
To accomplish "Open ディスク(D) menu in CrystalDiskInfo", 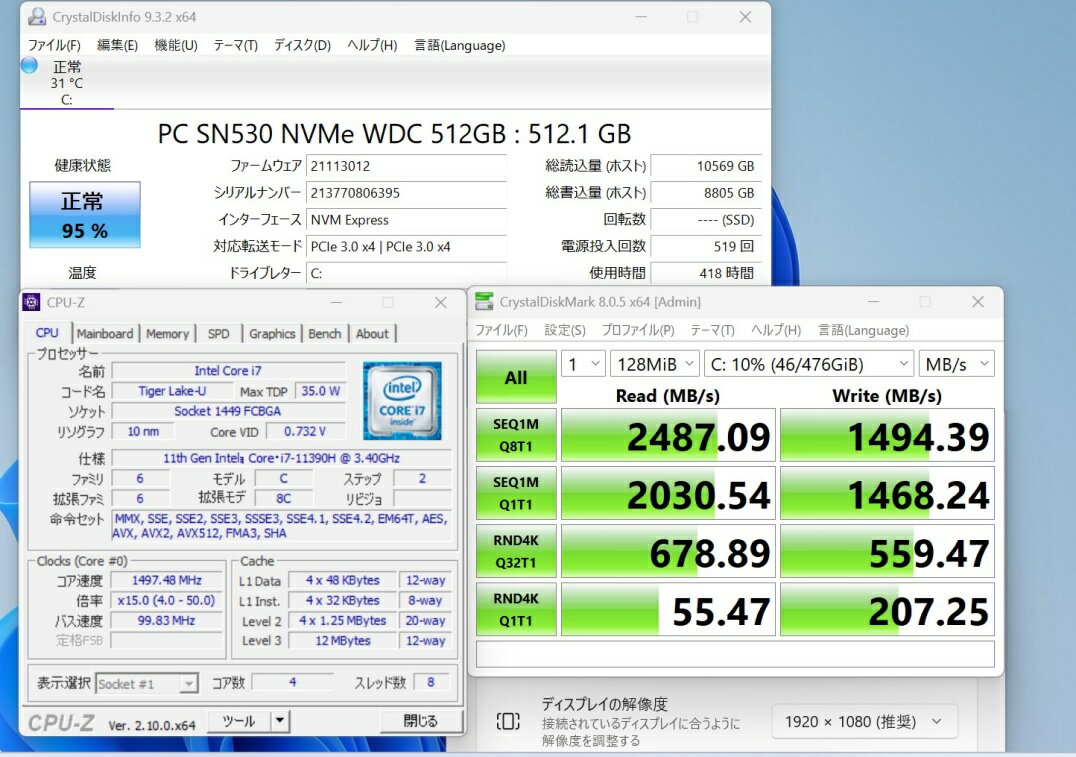I will pyautogui.click(x=302, y=45).
